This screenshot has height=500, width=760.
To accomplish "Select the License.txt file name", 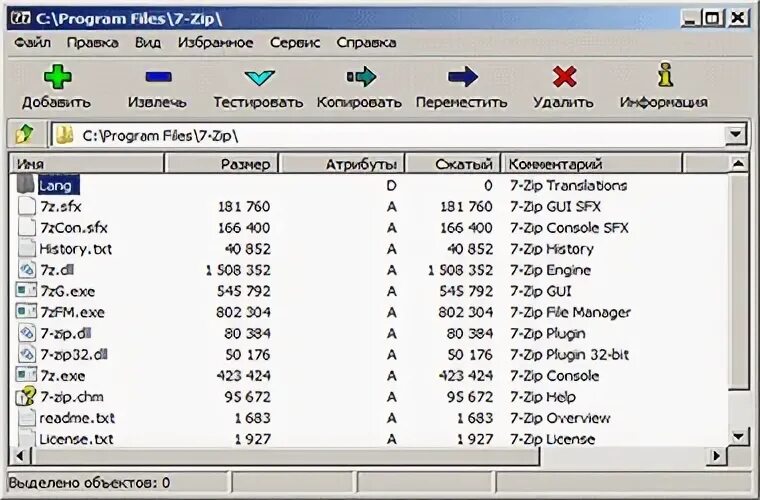I will tap(76, 439).
